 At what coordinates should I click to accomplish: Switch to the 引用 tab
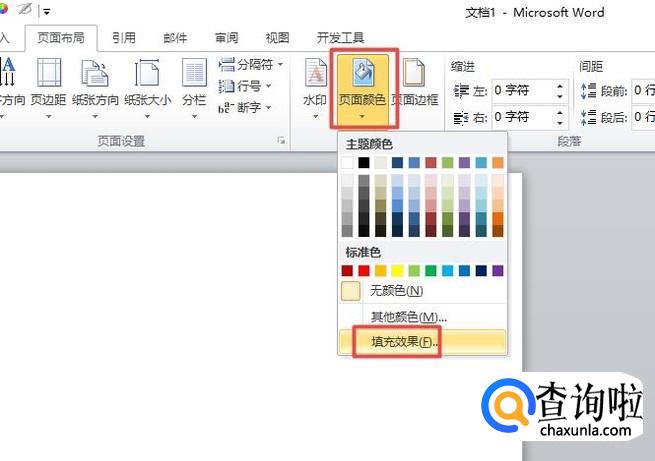click(124, 38)
